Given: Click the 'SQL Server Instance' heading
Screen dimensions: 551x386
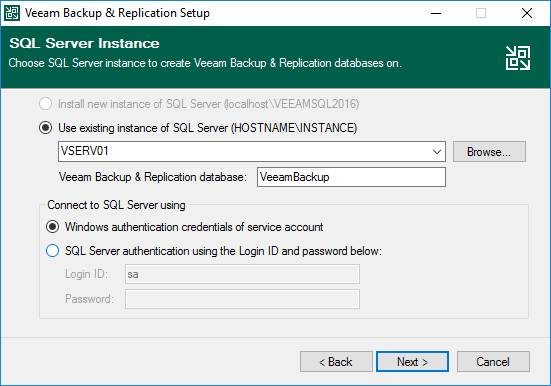Looking at the screenshot, I should pyautogui.click(x=84, y=43).
